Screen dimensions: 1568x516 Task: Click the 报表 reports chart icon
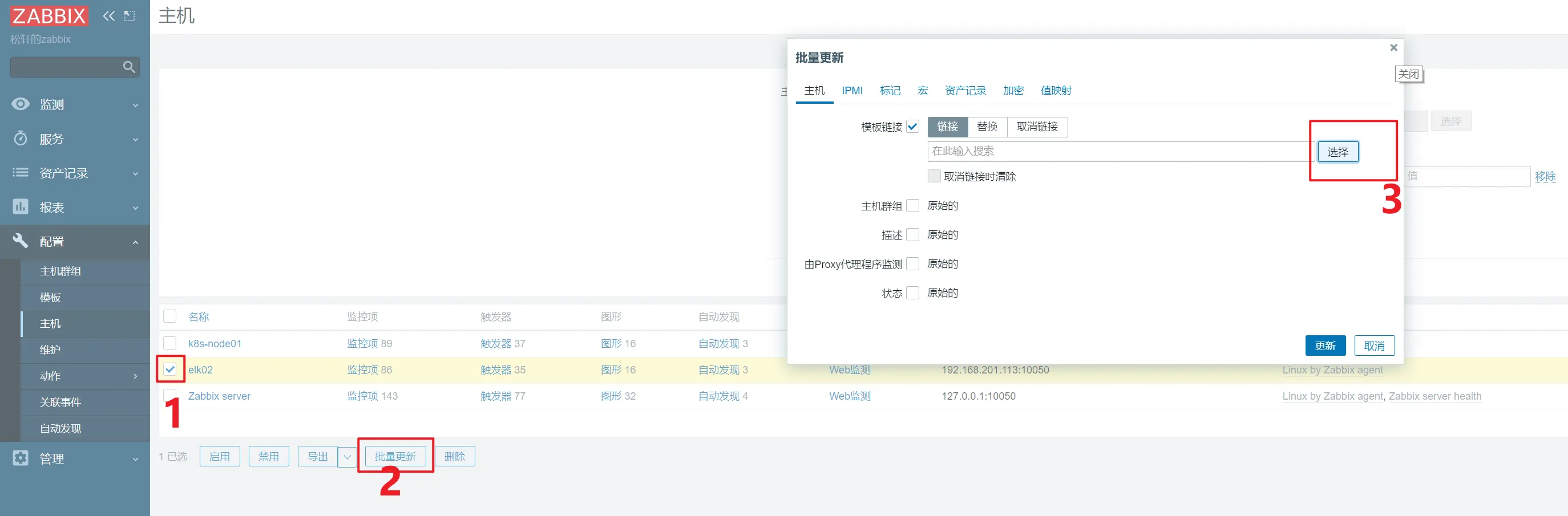(x=21, y=207)
